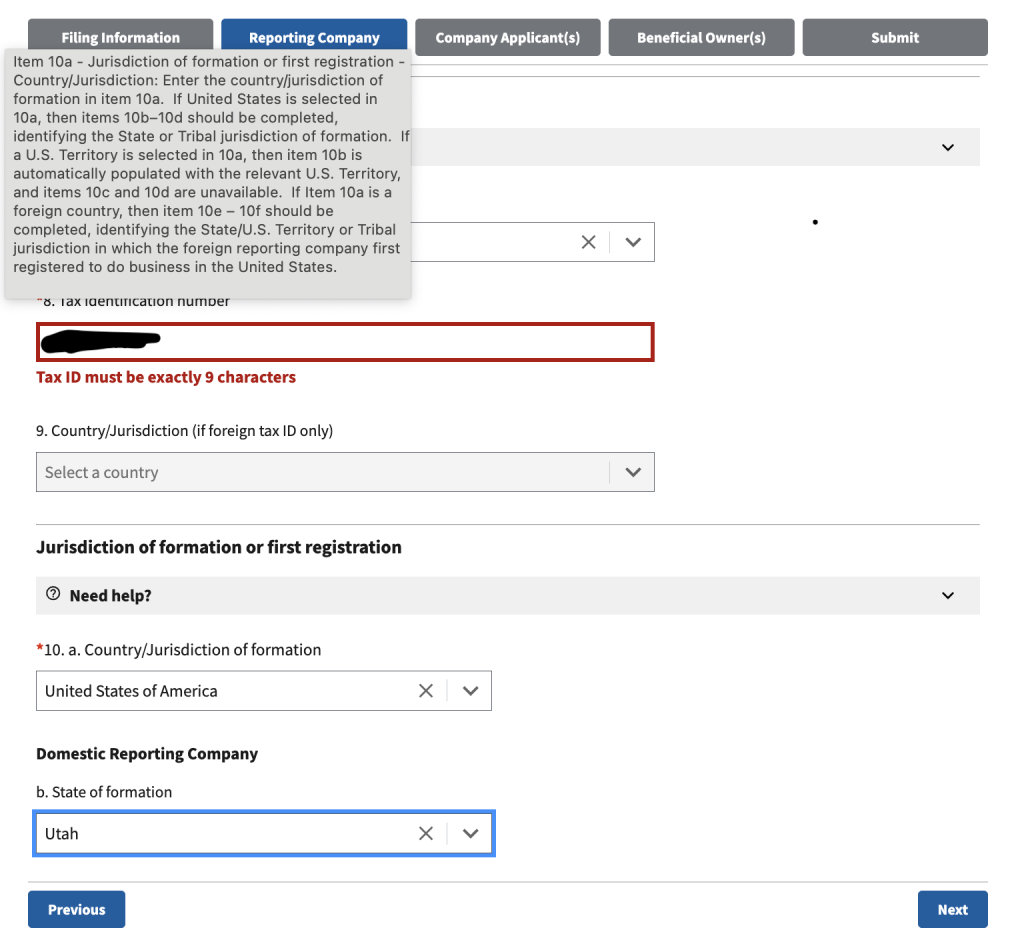Clear the Utah state selection

click(426, 834)
